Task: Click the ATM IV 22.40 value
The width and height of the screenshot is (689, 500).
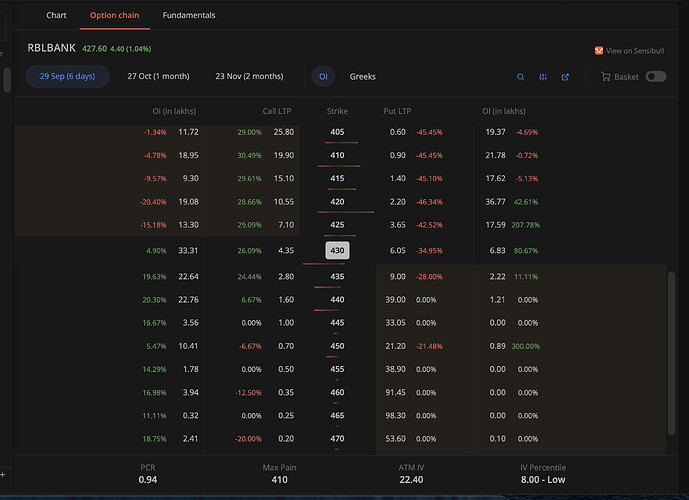Action: [411, 480]
